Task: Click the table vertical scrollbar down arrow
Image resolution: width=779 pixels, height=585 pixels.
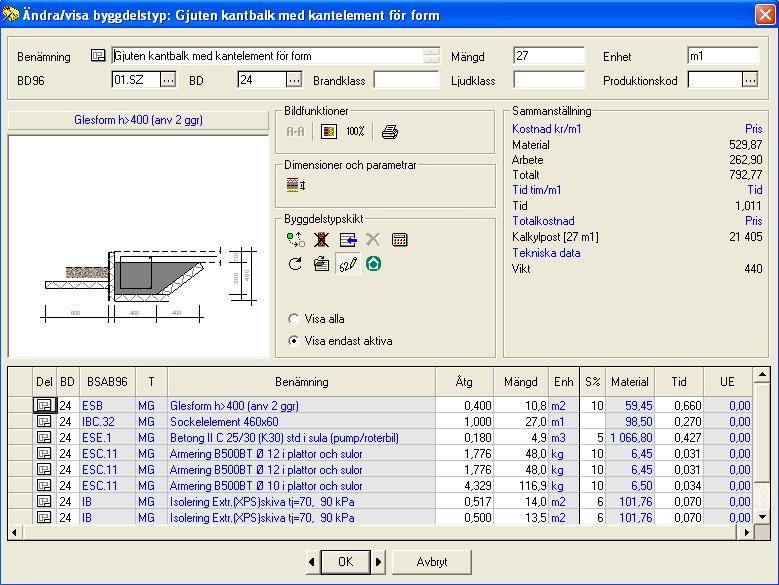Action: click(762, 516)
